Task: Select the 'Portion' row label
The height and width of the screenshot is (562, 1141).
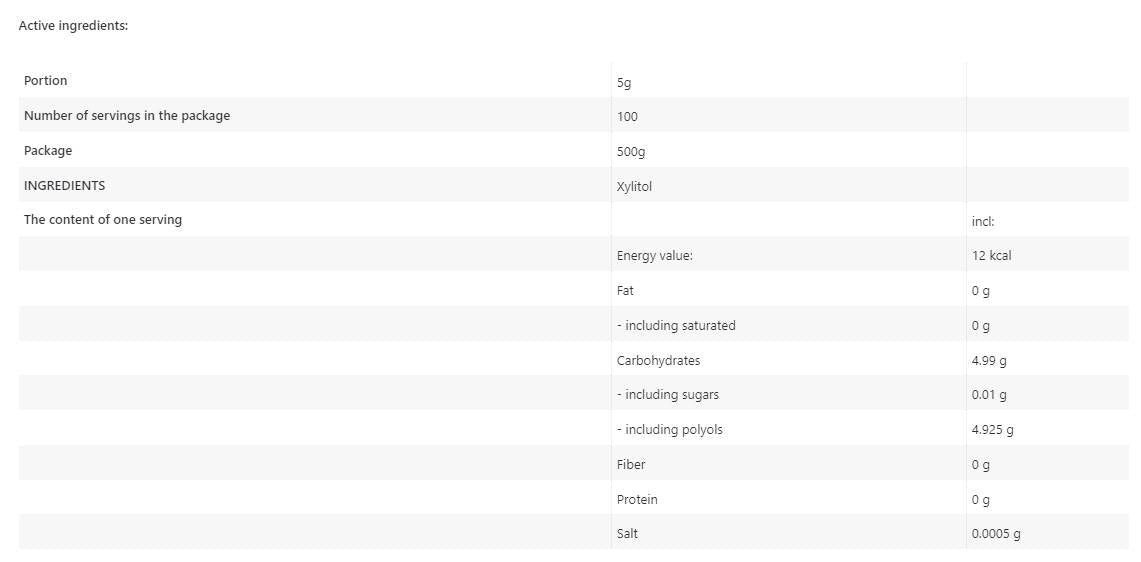Action: pyautogui.click(x=46, y=81)
